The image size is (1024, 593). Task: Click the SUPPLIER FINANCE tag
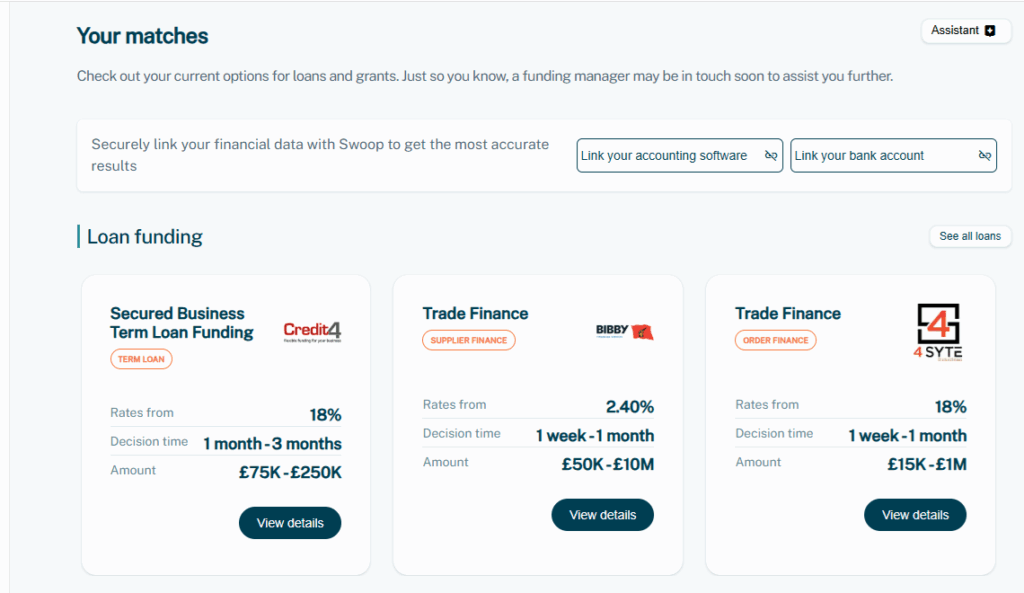[468, 340]
